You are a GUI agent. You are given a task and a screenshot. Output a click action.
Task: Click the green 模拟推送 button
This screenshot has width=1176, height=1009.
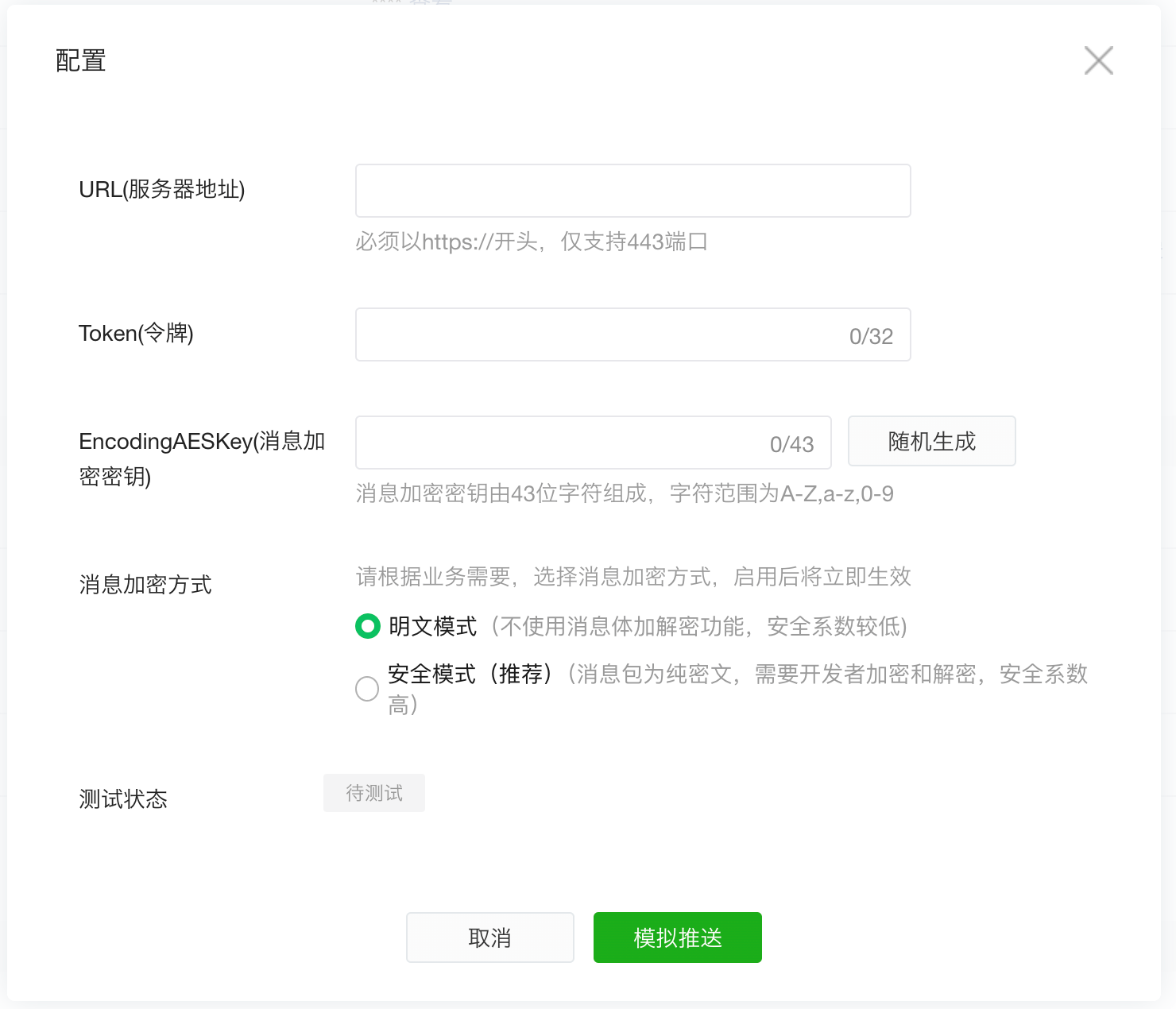pos(677,937)
